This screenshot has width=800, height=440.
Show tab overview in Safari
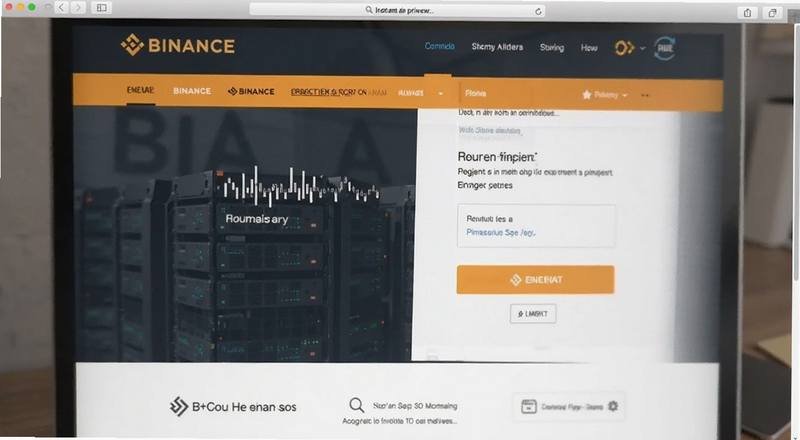(x=772, y=13)
